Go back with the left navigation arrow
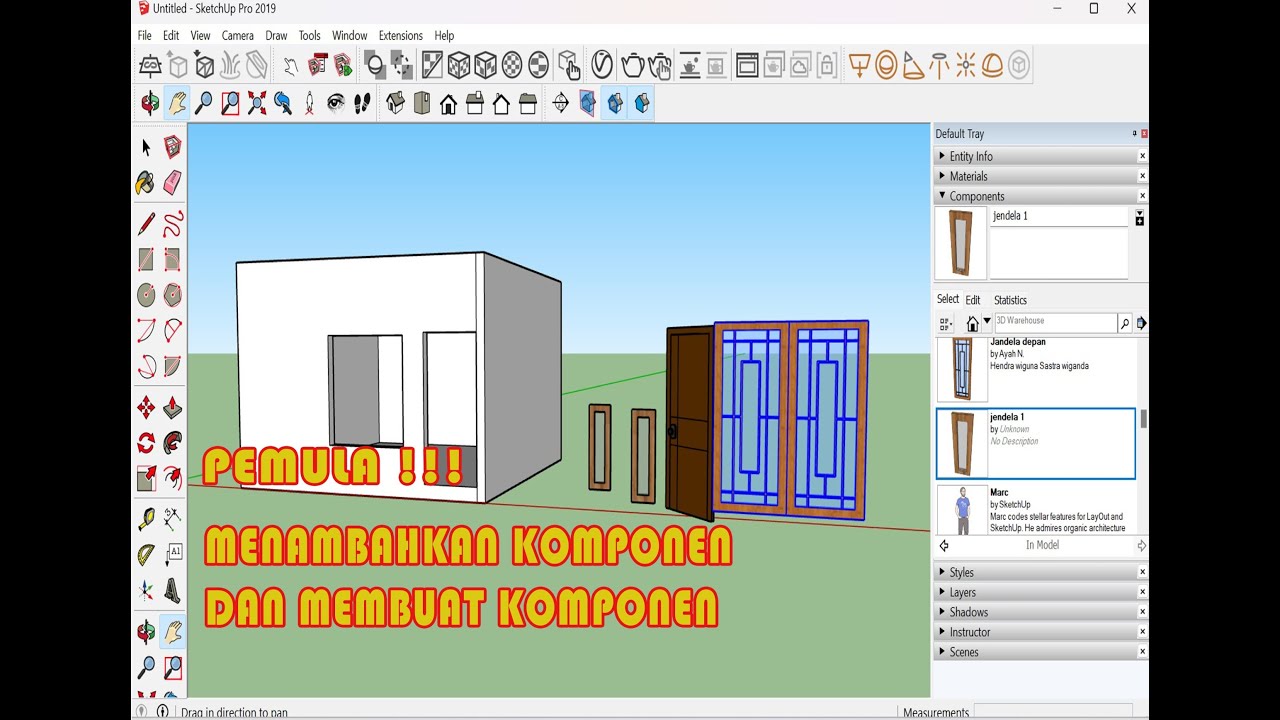The image size is (1280, 720). (x=944, y=546)
